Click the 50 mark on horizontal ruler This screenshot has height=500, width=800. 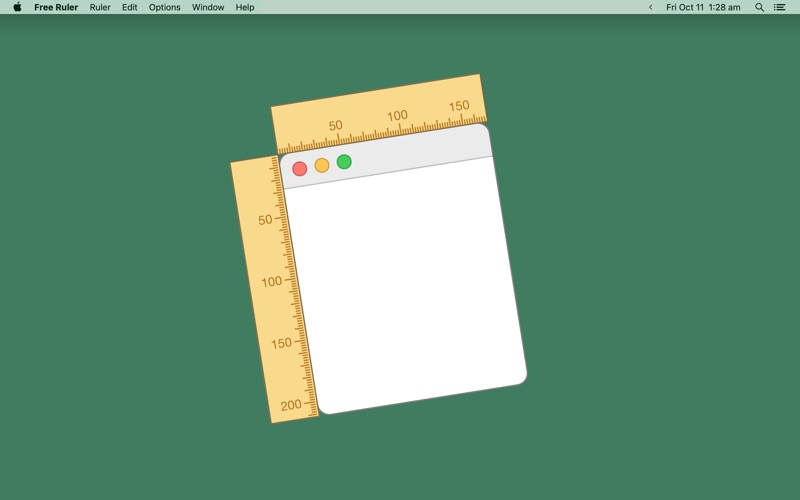pos(335,126)
